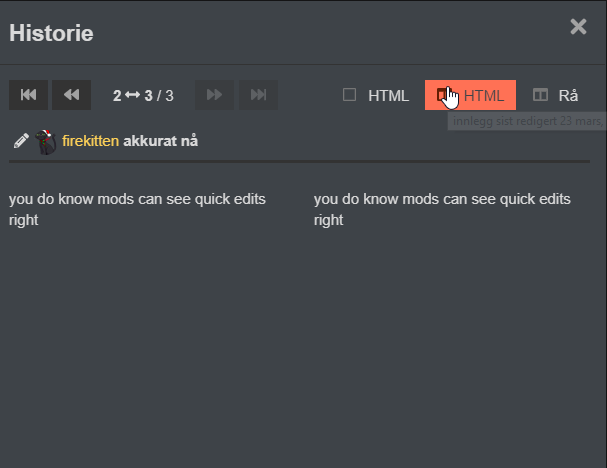Click firekitten's avatar image

[x=44, y=141]
